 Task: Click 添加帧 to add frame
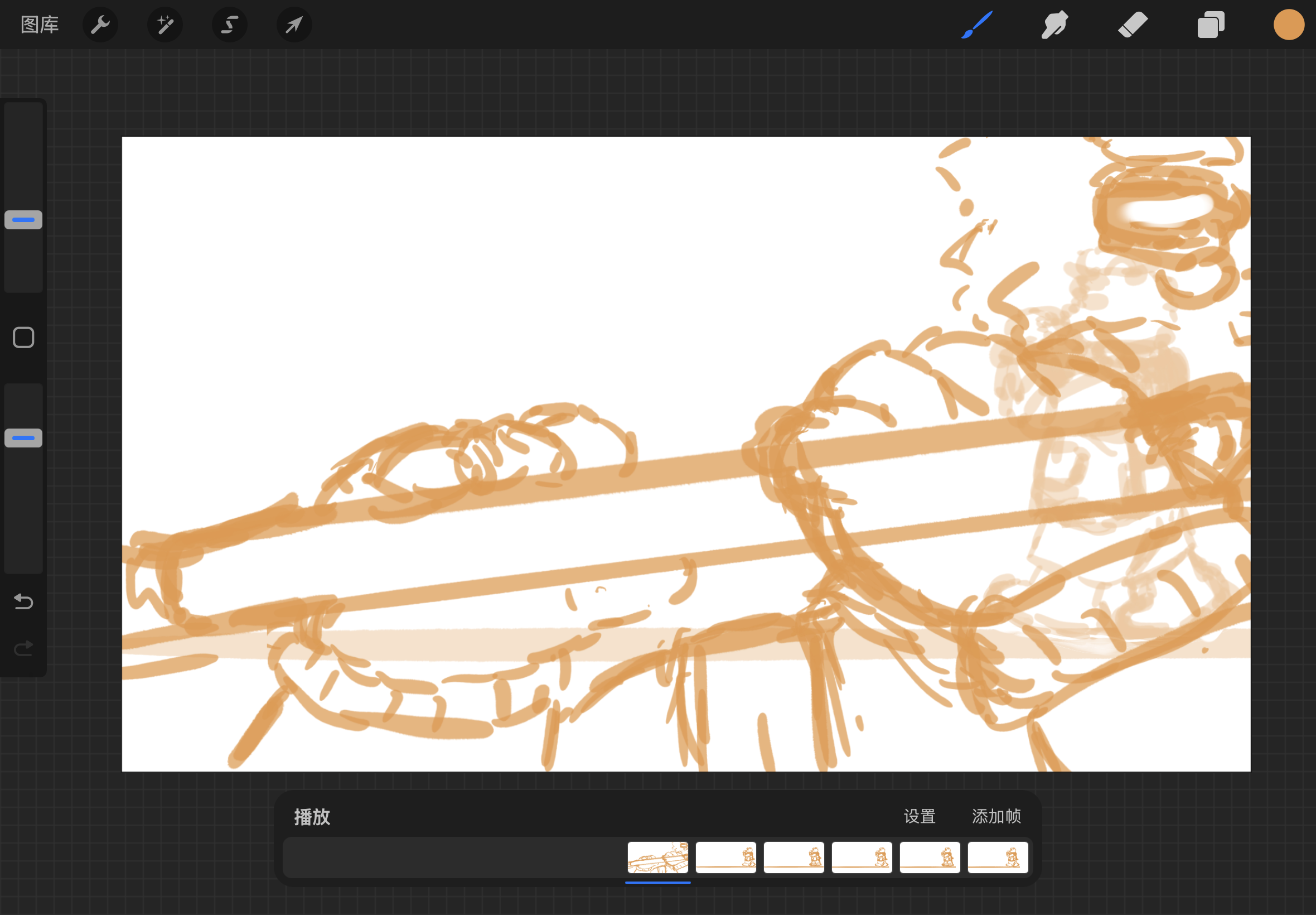[x=996, y=816]
